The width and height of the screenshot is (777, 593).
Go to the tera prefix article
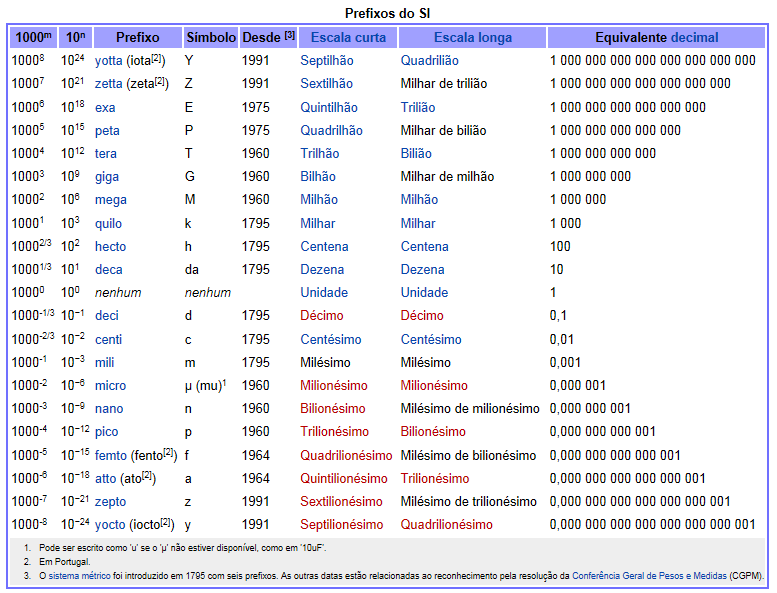[x=106, y=154]
